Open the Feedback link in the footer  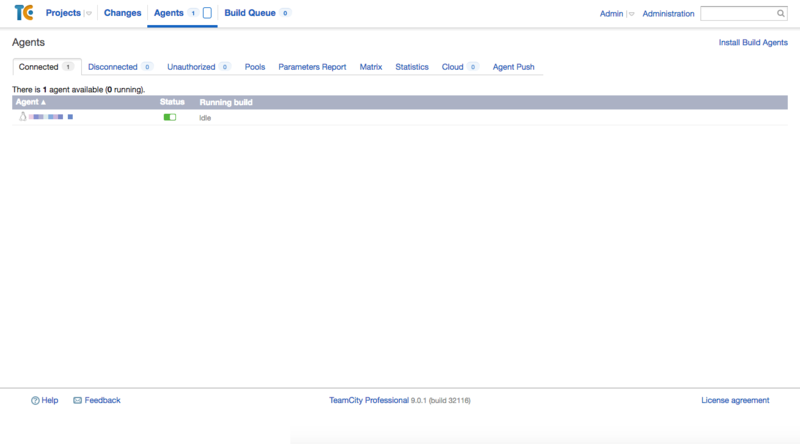102,401
